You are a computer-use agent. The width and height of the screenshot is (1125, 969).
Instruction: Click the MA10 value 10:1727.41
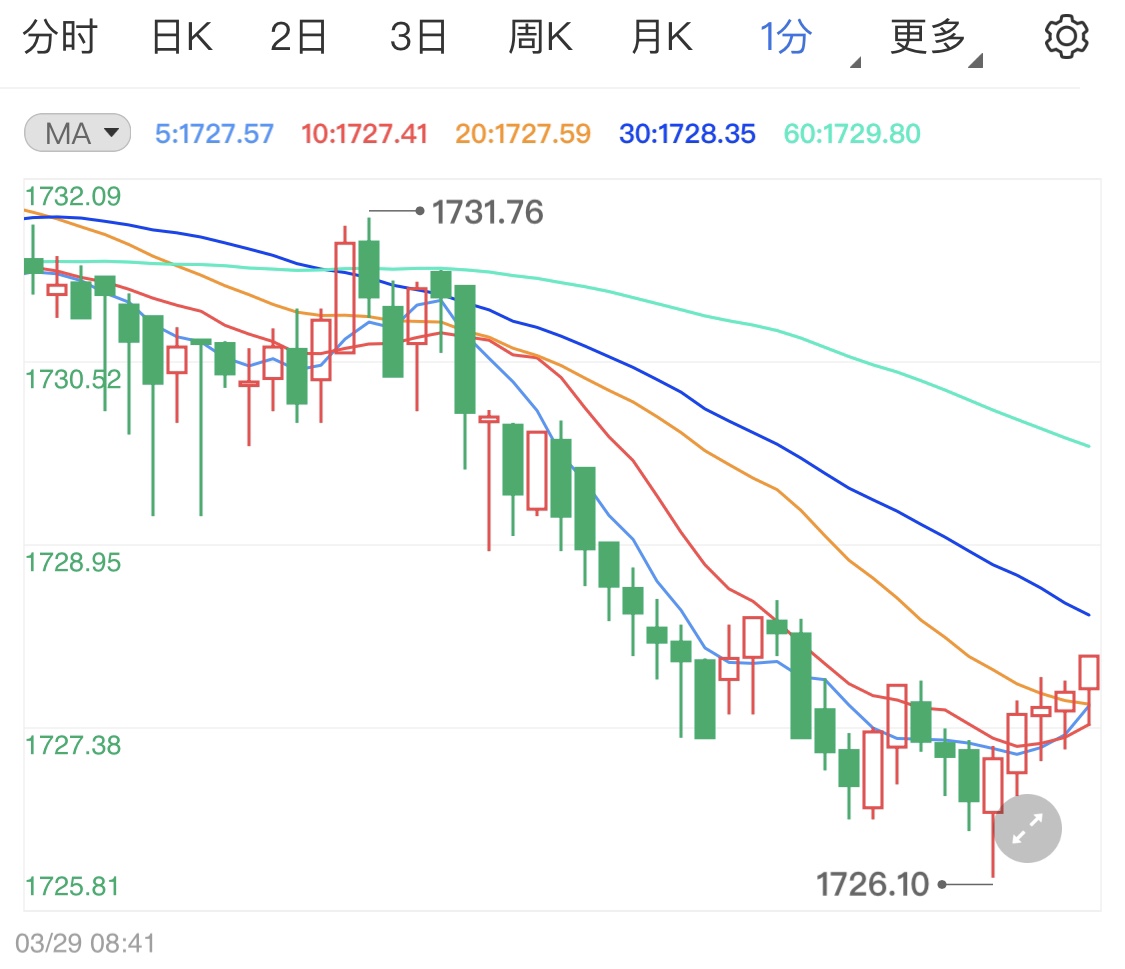(x=364, y=133)
